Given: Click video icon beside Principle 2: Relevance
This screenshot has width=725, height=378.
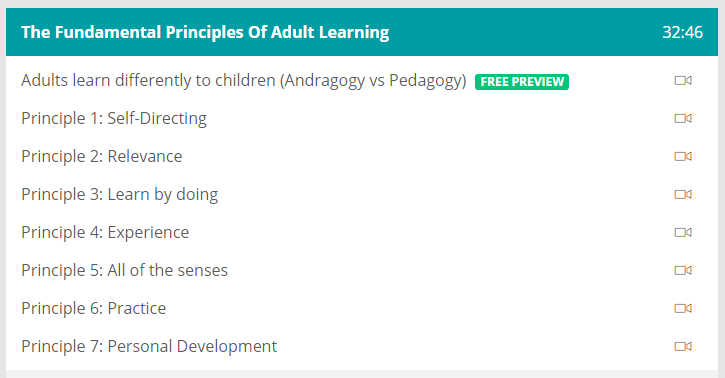Looking at the screenshot, I should 683,156.
